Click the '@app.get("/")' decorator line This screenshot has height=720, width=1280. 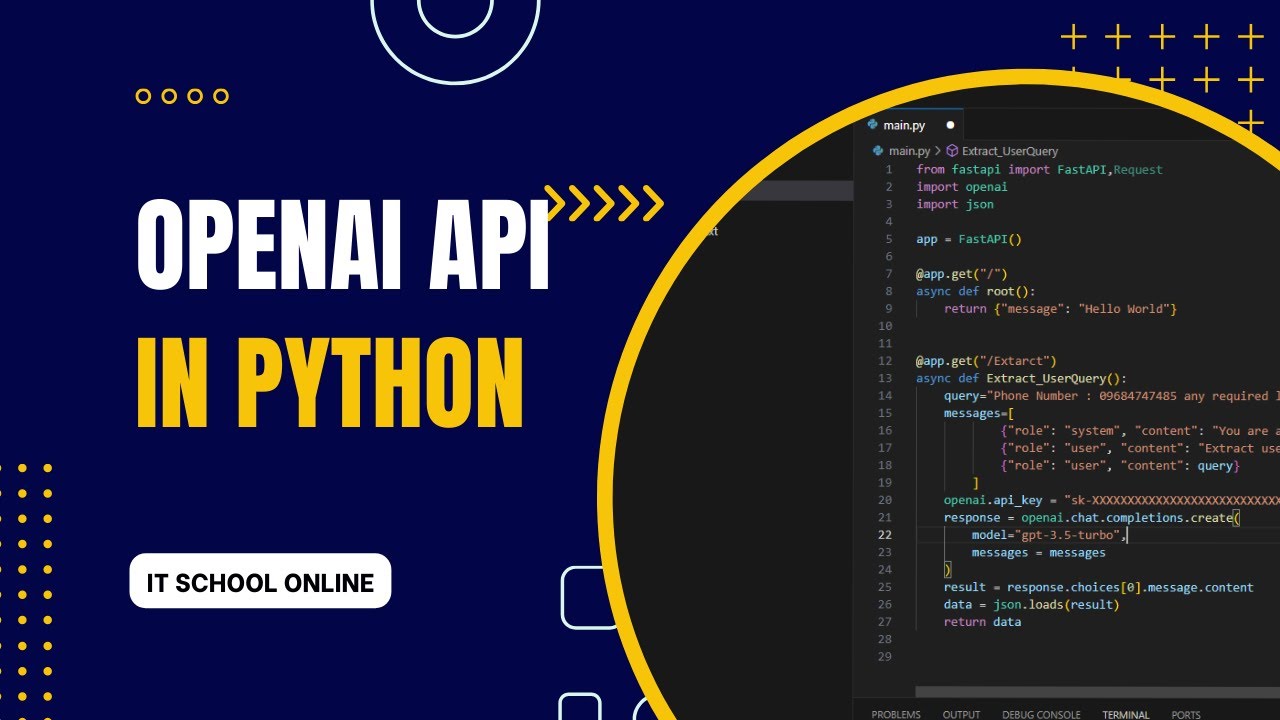pyautogui.click(x=962, y=274)
